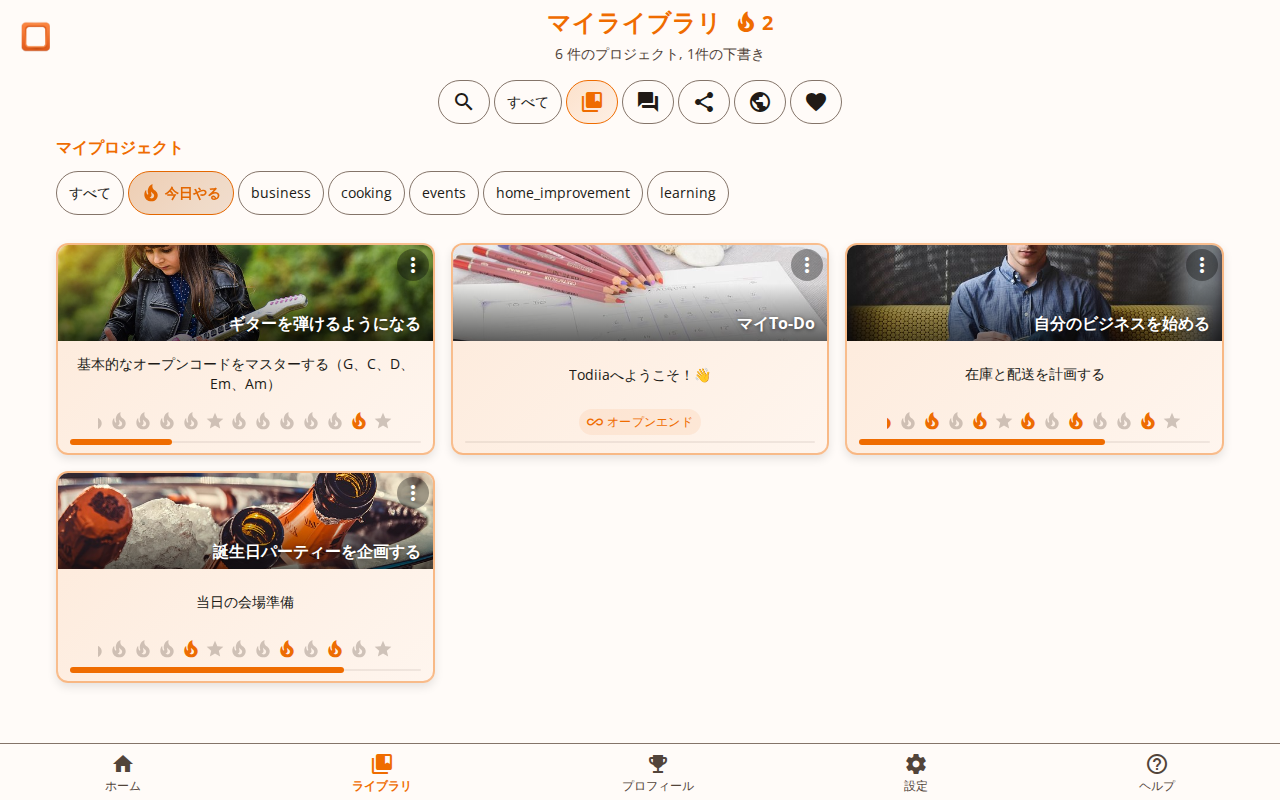Click the guitar project progress bar
This screenshot has width=1280, height=800.
(x=246, y=442)
